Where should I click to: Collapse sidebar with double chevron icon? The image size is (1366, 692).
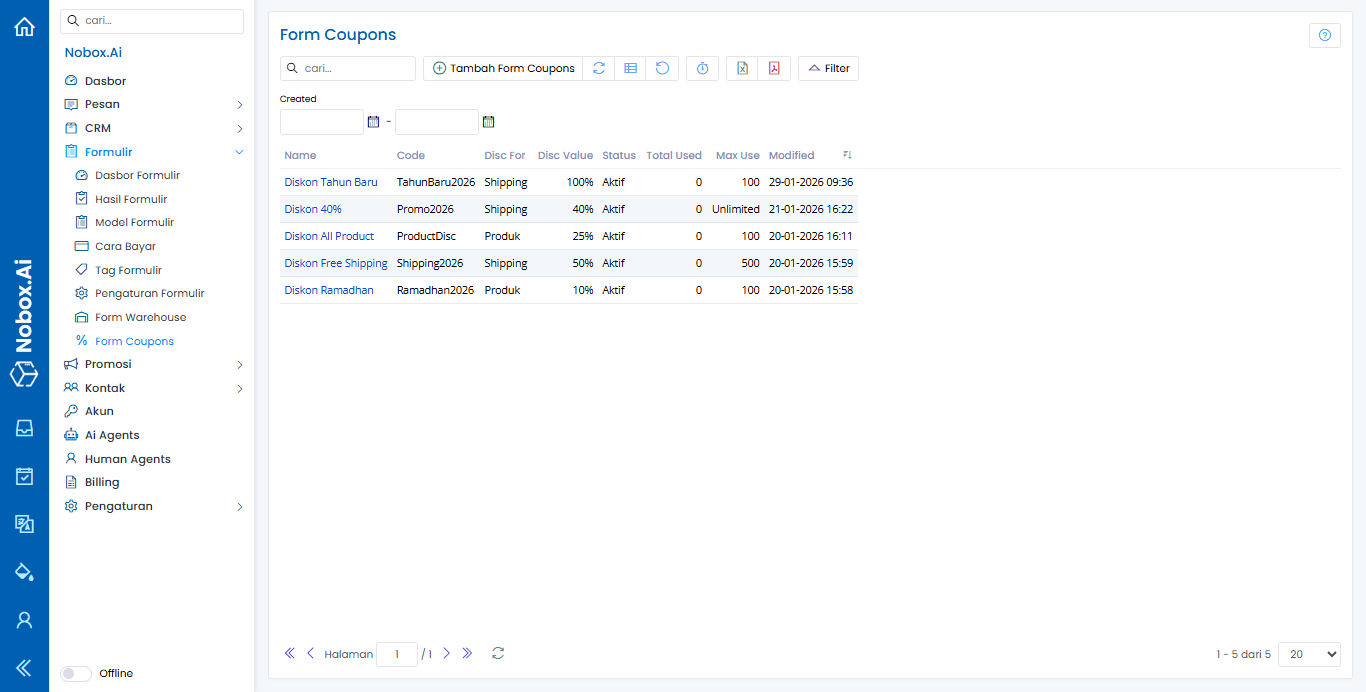24,668
